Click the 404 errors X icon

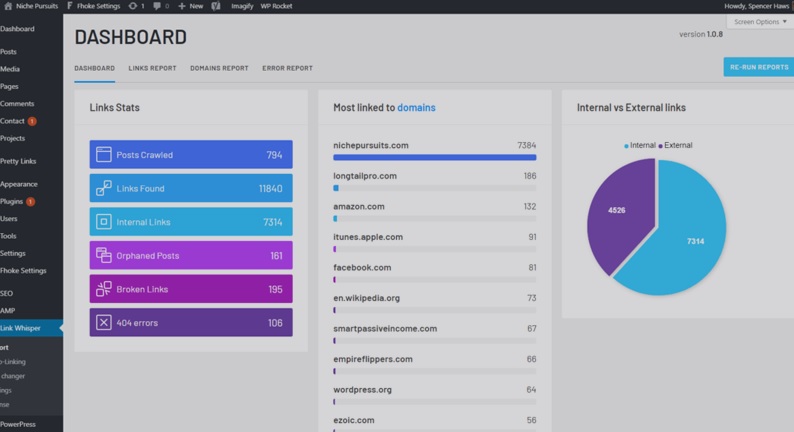pyautogui.click(x=104, y=323)
